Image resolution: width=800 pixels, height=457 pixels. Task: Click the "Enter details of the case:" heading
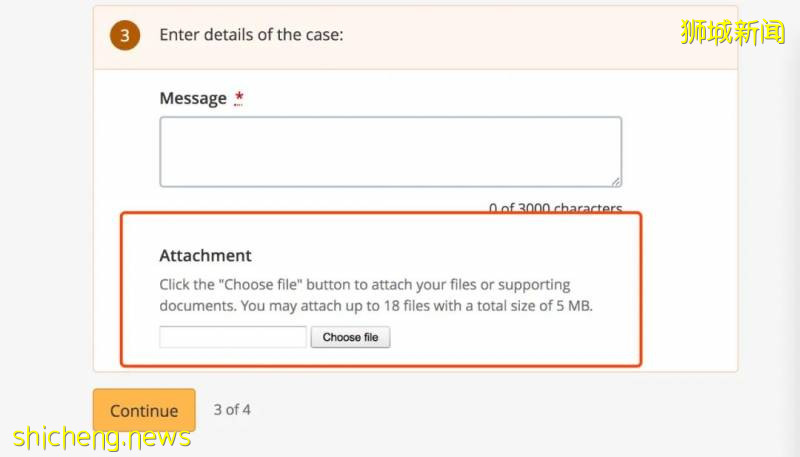coord(251,35)
